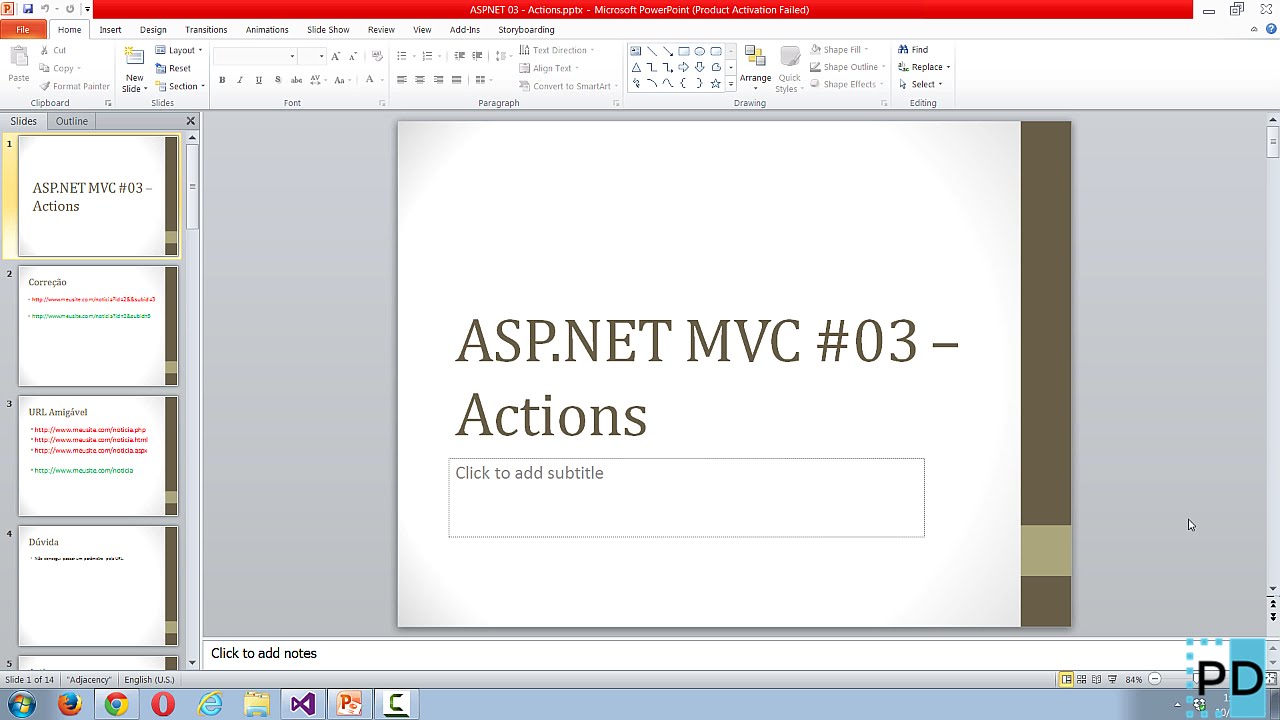This screenshot has height=720, width=1280.
Task: Click the subtitle placeholder on slide
Action: [686, 497]
